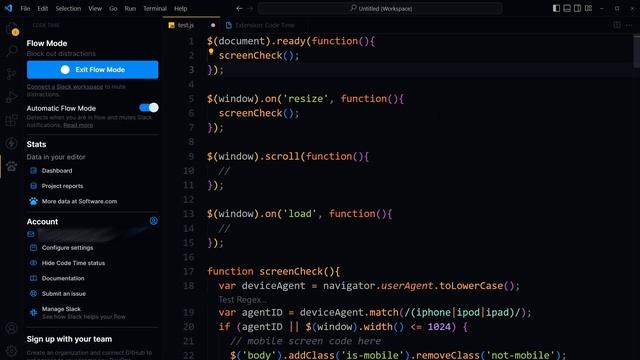The image size is (640, 360).
Task: Open the Help menu
Action: pyautogui.click(x=180, y=9)
